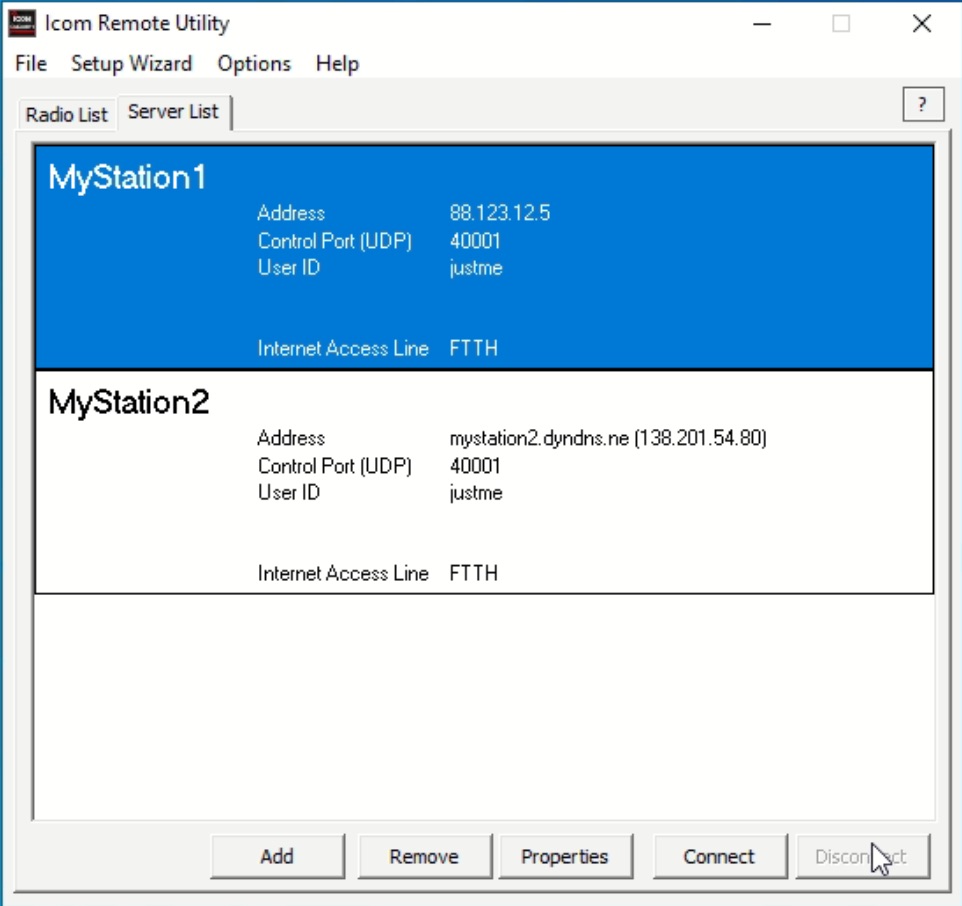
Task: Open the Options menu
Action: [x=254, y=63]
